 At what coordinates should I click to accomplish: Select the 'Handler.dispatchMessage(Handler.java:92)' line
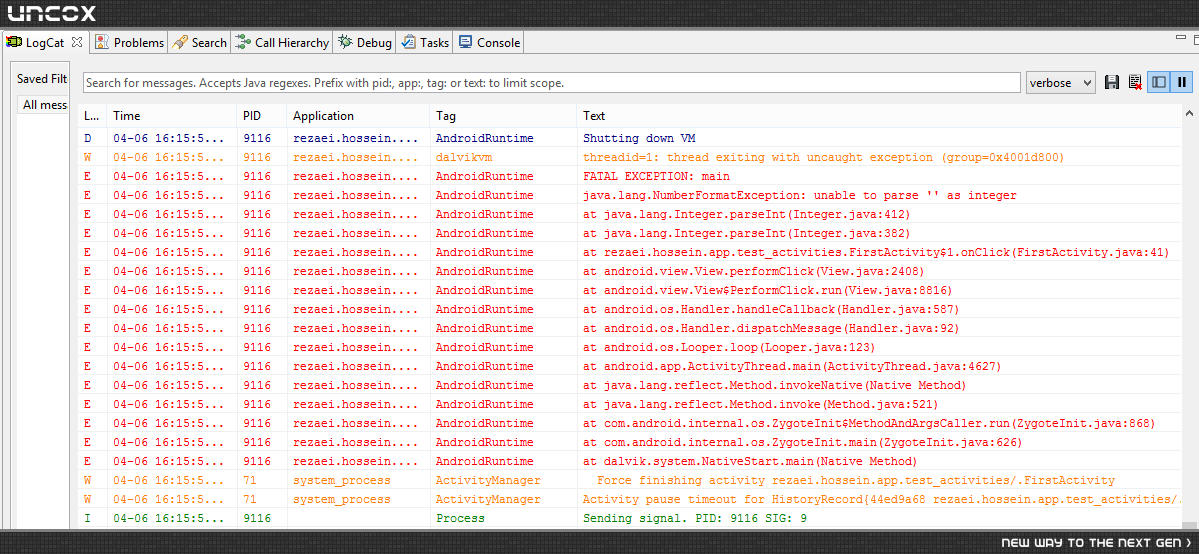(630, 328)
